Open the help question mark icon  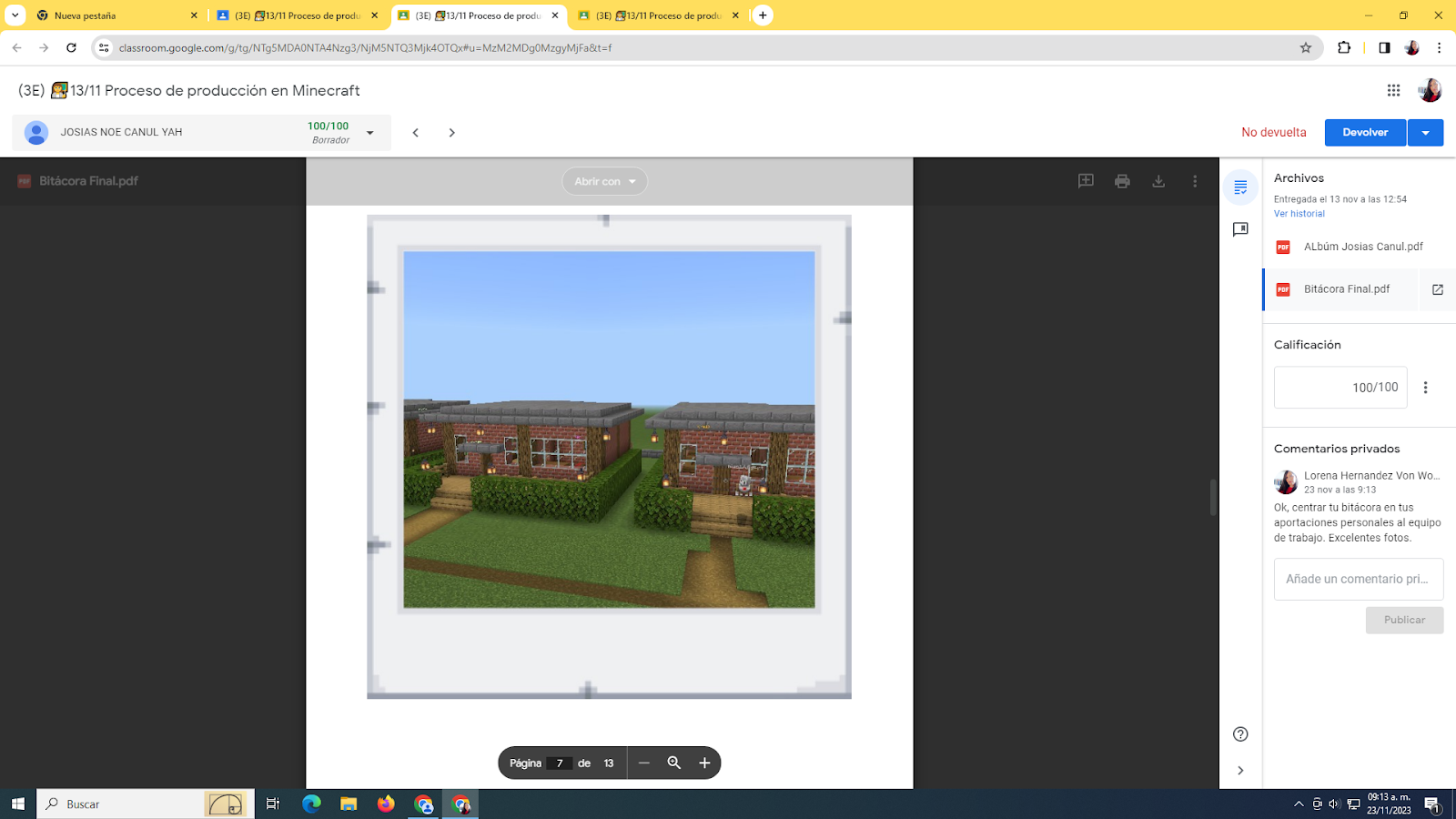(x=1240, y=734)
